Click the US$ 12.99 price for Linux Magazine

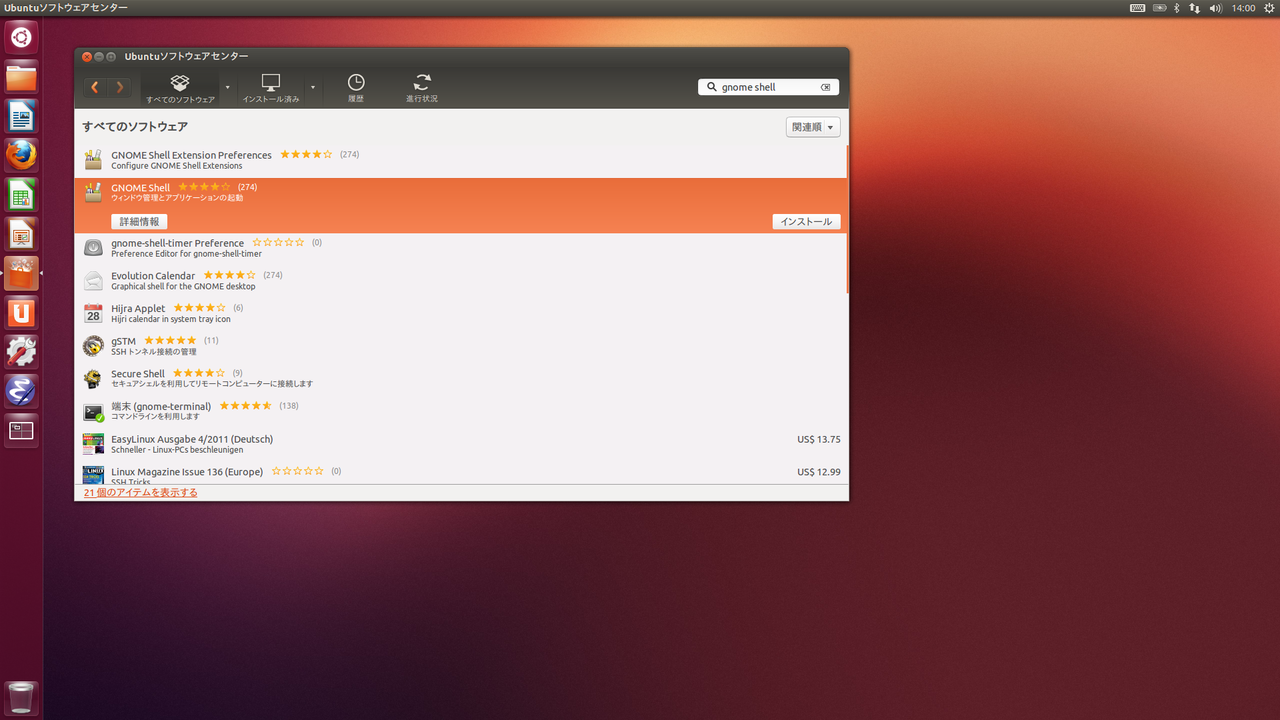[x=819, y=472]
